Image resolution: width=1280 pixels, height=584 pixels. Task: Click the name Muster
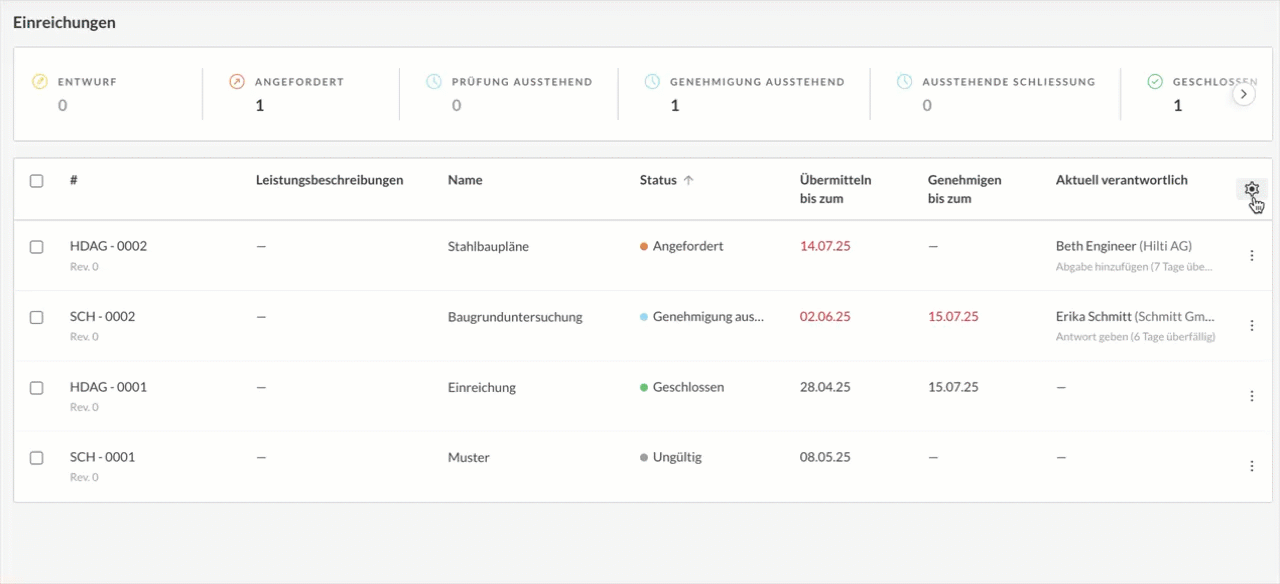[469, 457]
